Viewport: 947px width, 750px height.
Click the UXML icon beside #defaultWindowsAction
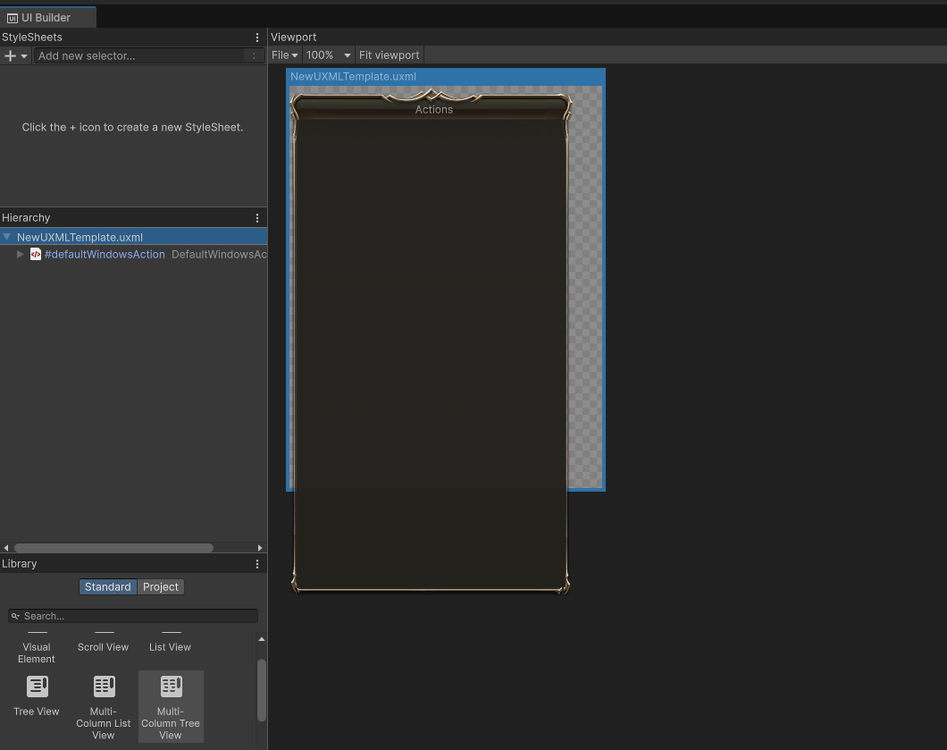36,255
